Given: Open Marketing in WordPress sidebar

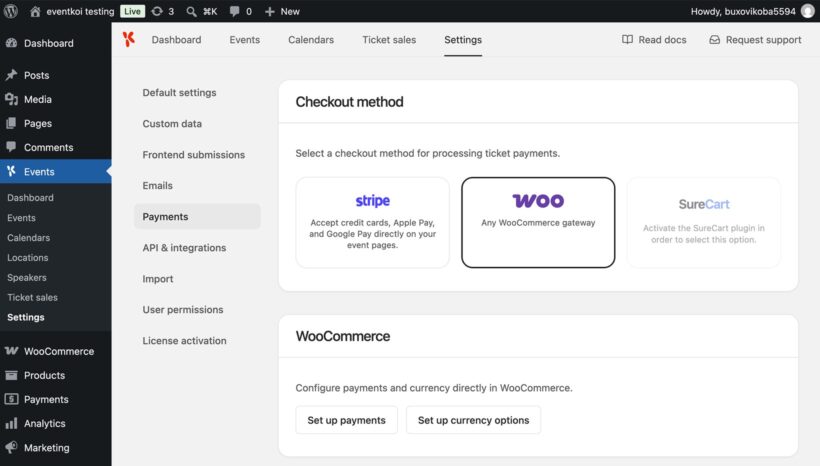Looking at the screenshot, I should click(47, 447).
